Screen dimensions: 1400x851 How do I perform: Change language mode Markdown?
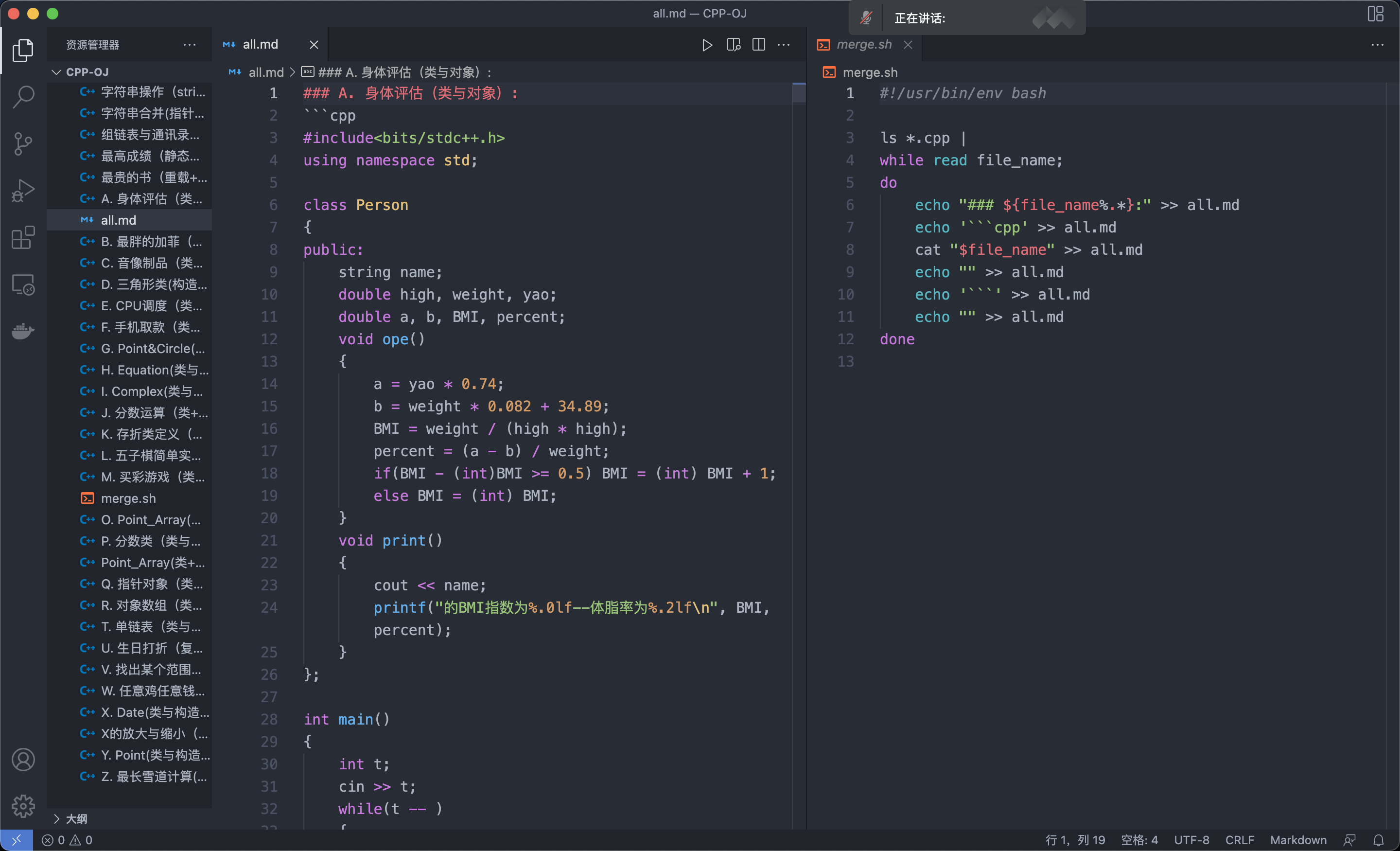(1298, 840)
